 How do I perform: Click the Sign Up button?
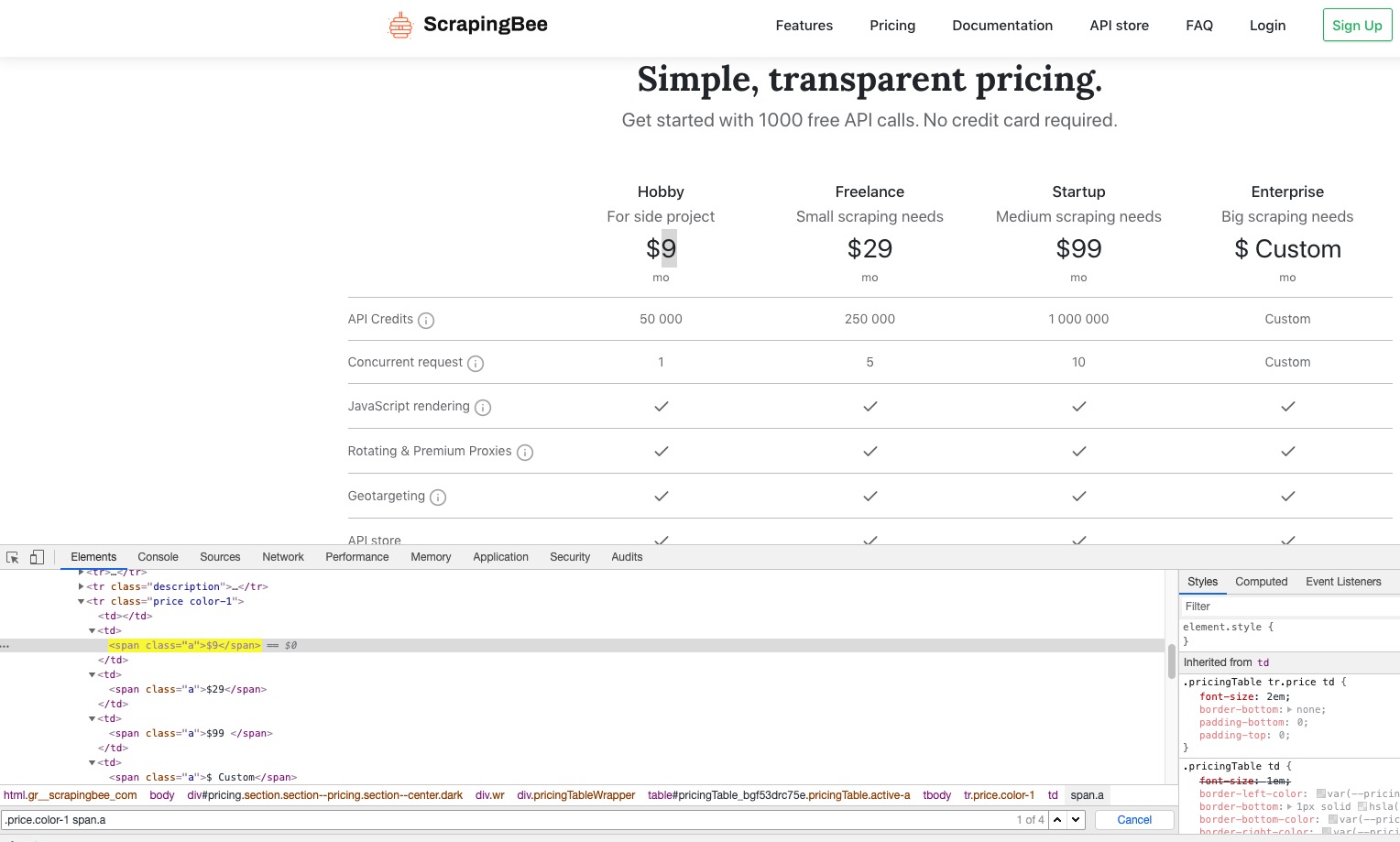click(x=1357, y=26)
